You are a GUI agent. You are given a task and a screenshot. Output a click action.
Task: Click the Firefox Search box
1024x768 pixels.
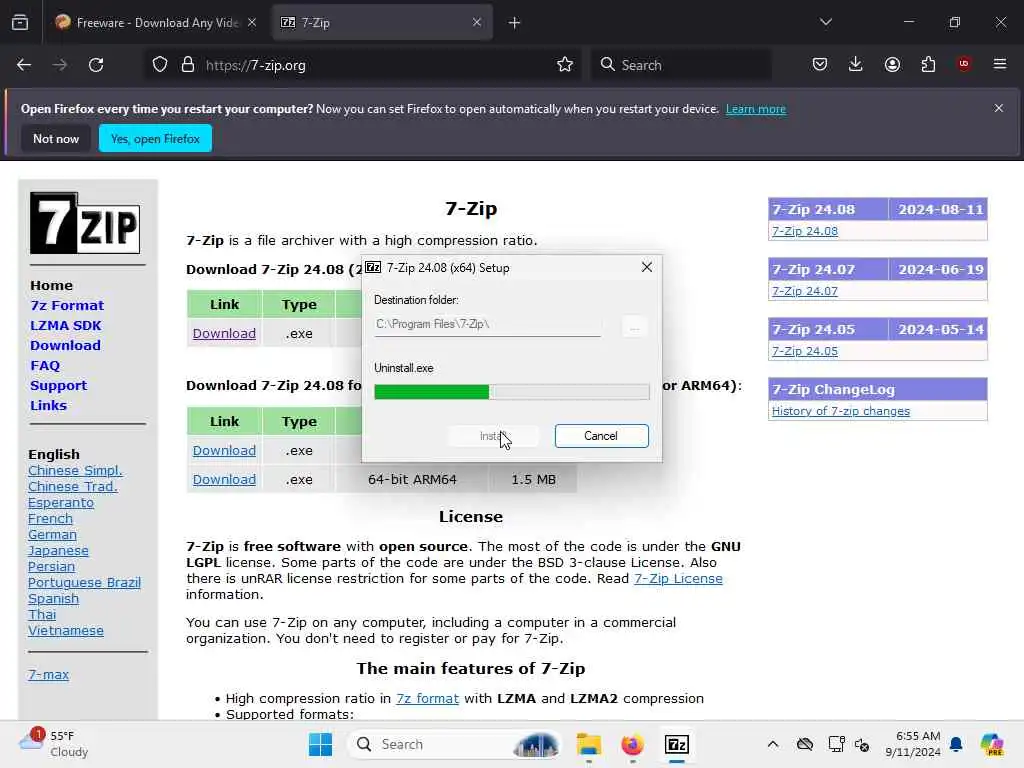click(681, 65)
